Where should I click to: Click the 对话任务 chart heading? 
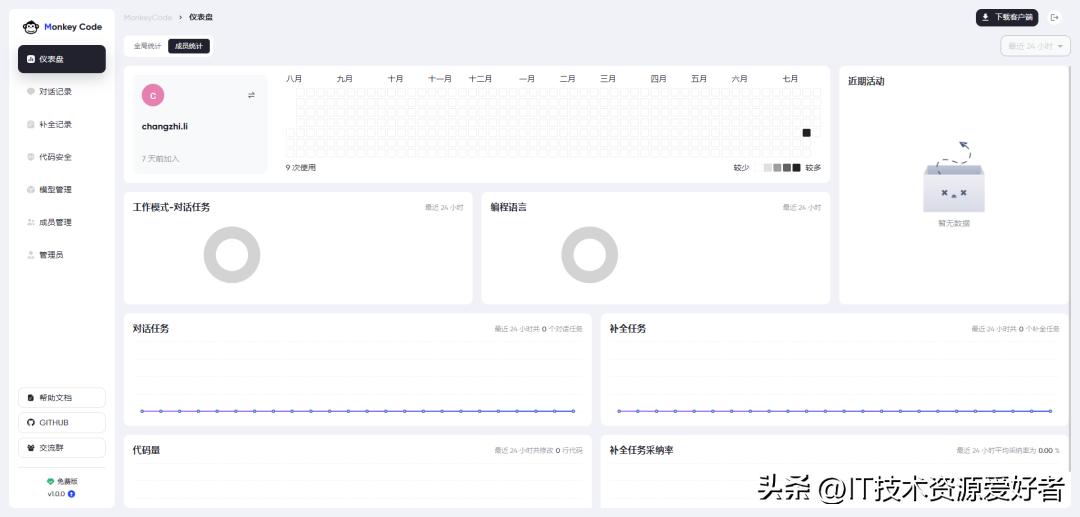click(x=151, y=328)
